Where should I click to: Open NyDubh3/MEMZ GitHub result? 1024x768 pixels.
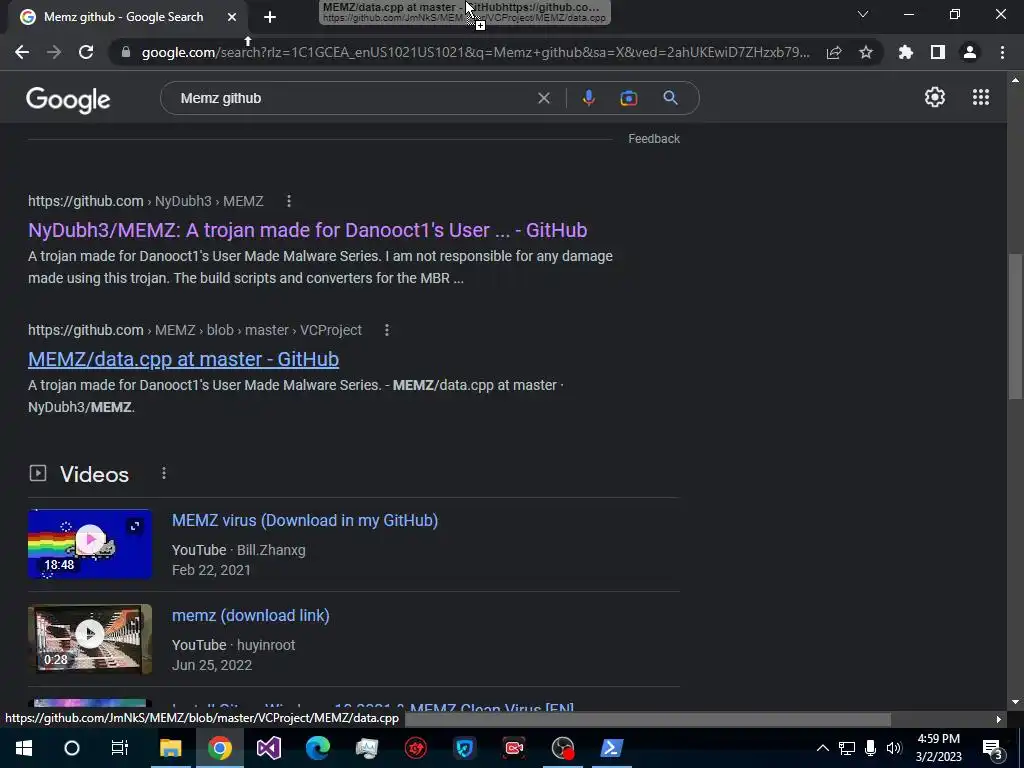pyautogui.click(x=308, y=230)
